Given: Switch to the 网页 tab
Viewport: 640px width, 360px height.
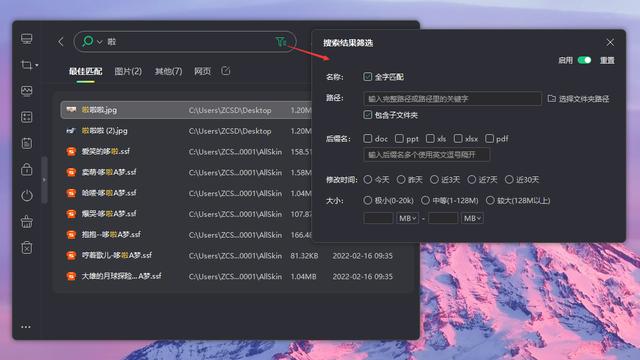Looking at the screenshot, I should point(202,71).
